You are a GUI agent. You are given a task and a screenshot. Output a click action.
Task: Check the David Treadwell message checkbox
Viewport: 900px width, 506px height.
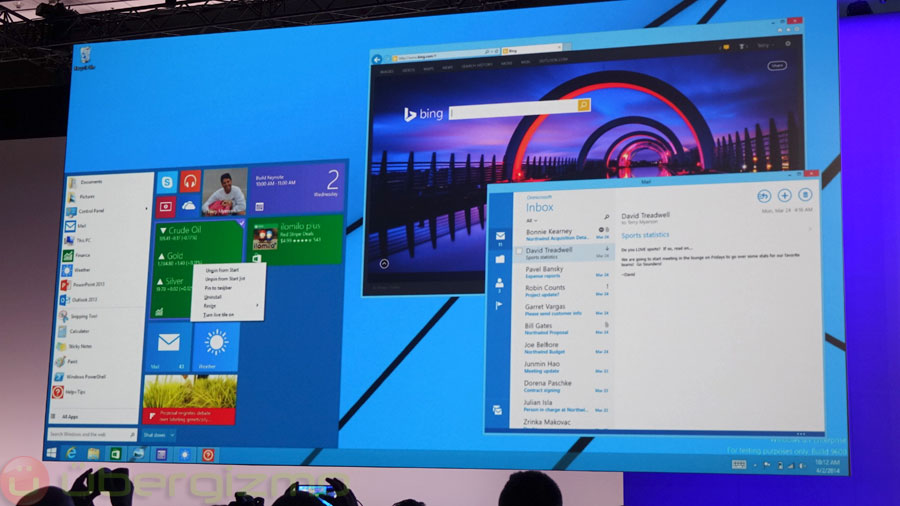[519, 251]
